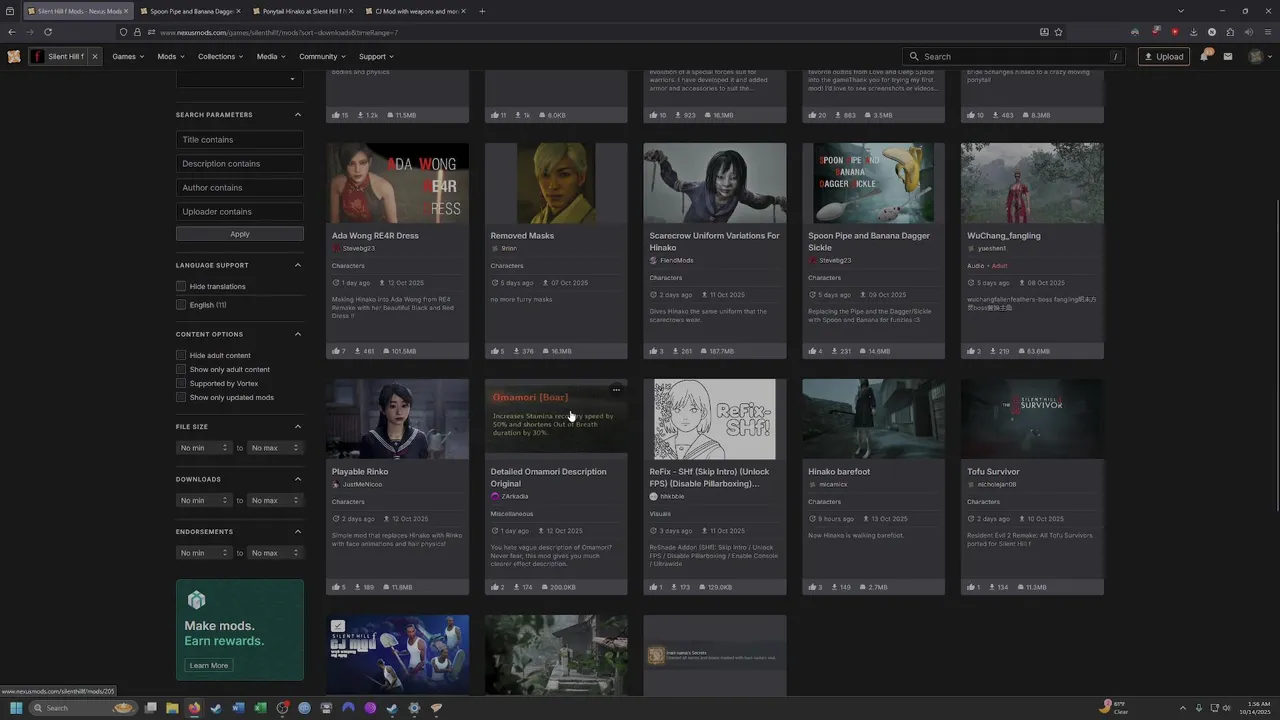Image resolution: width=1280 pixels, height=720 pixels.
Task: Open the Downloads No max stepper
Action: tap(275, 500)
